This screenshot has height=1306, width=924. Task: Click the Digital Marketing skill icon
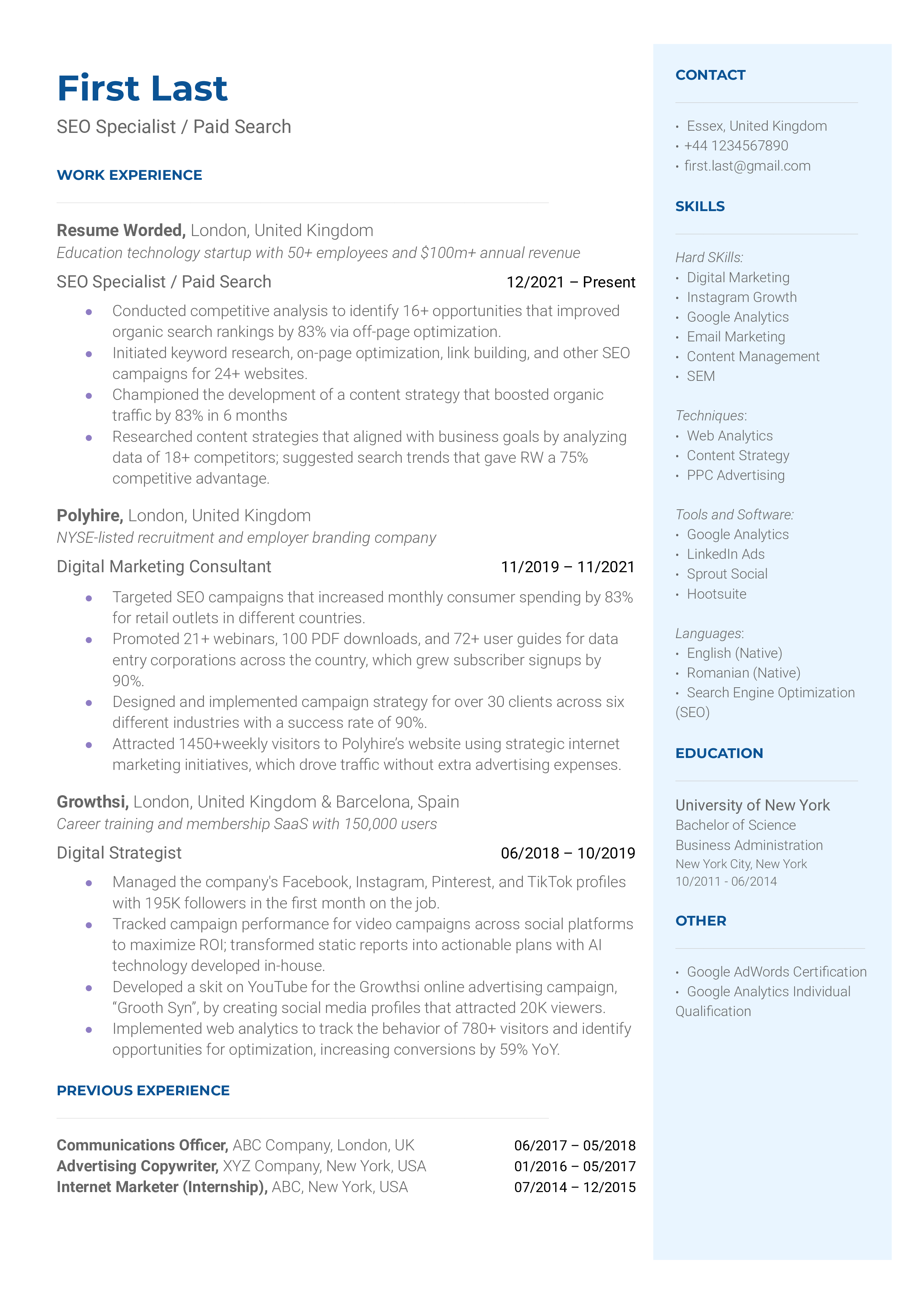tap(680, 277)
